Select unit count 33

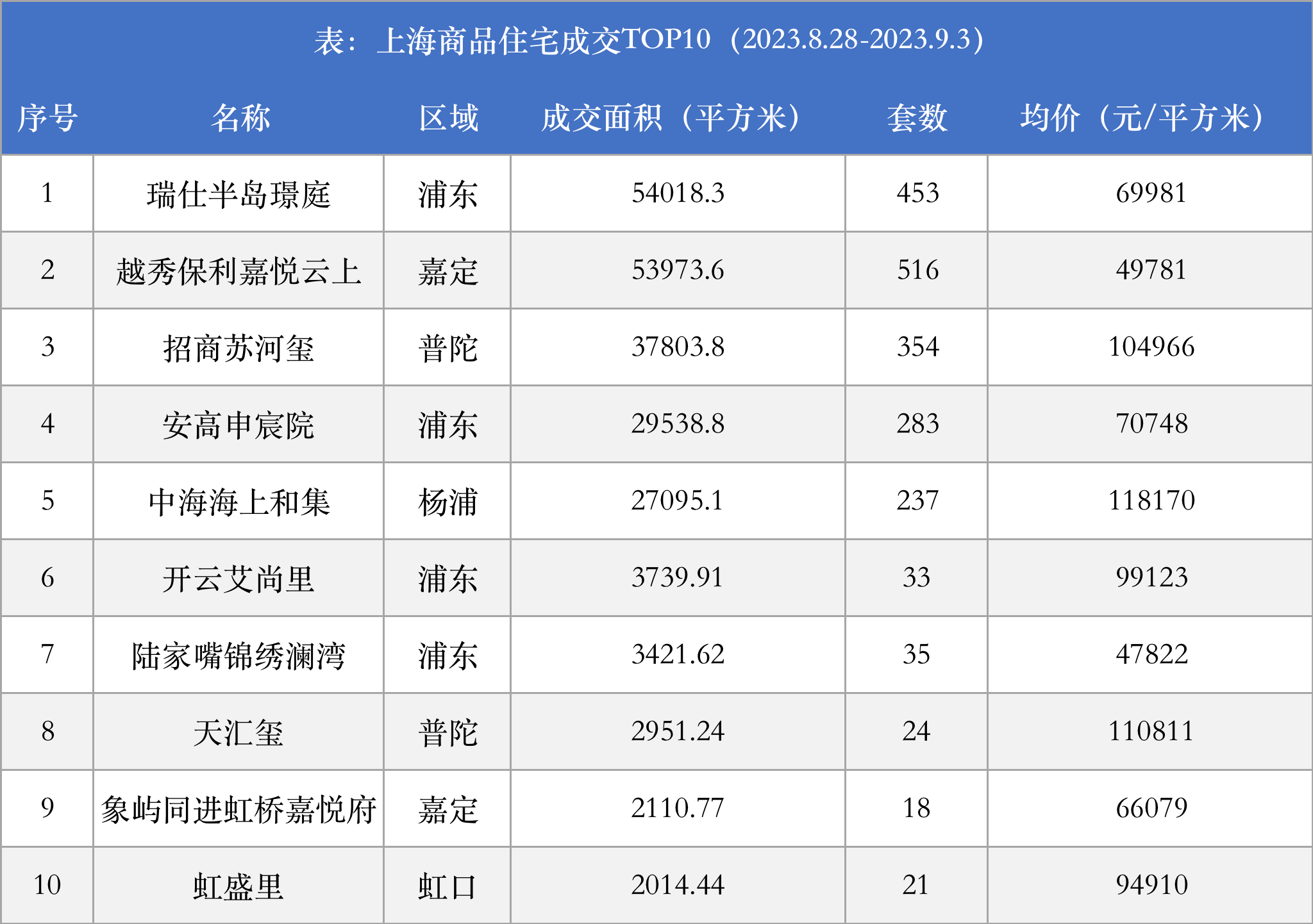[917, 577]
